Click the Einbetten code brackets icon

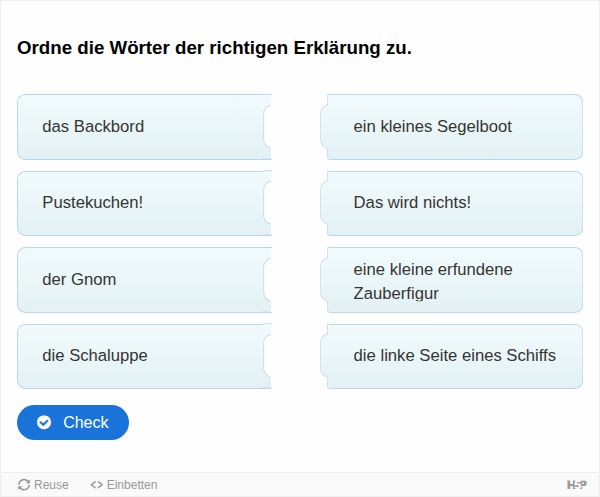(x=96, y=485)
